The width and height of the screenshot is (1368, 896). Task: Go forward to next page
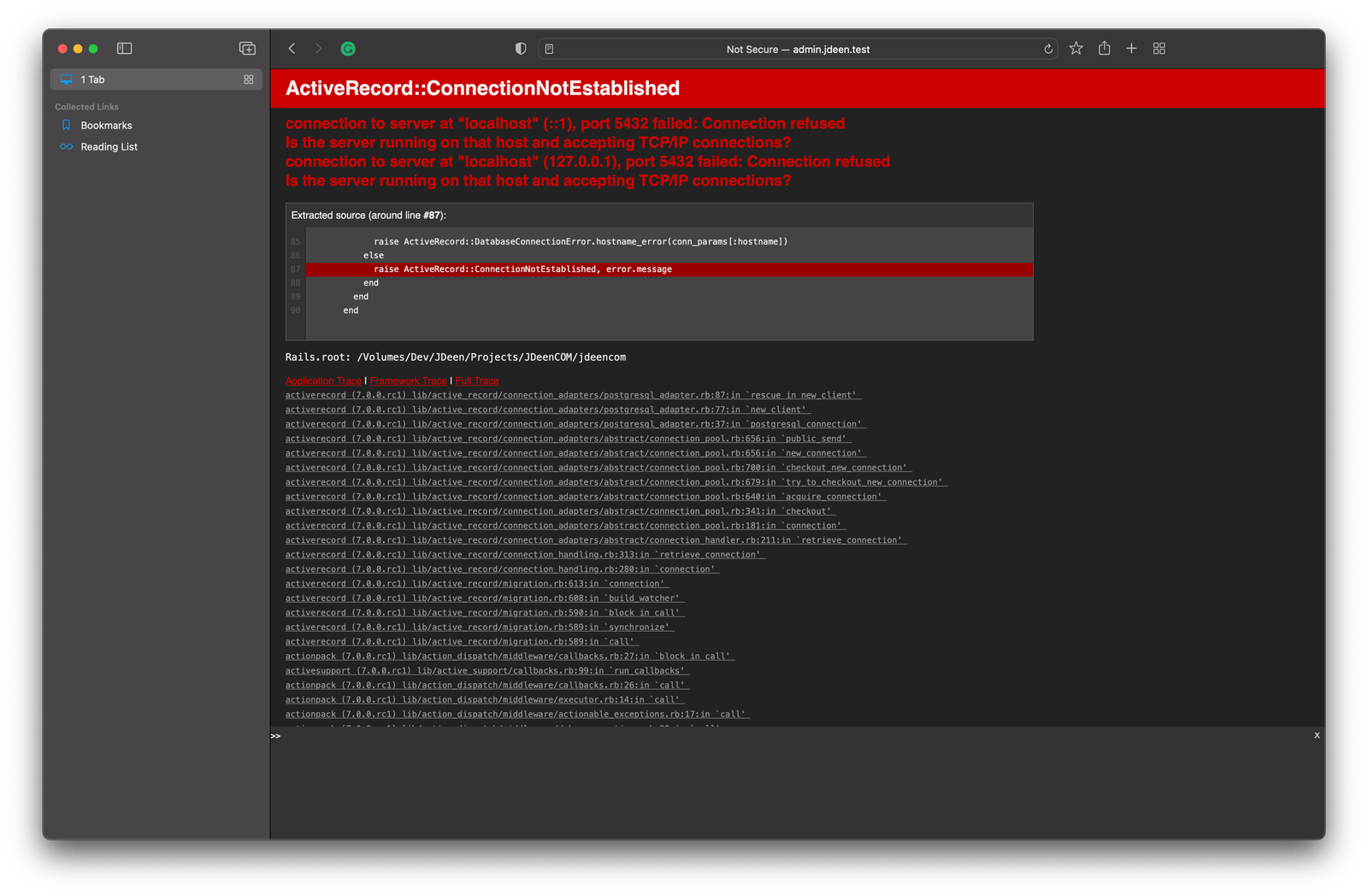pos(318,49)
